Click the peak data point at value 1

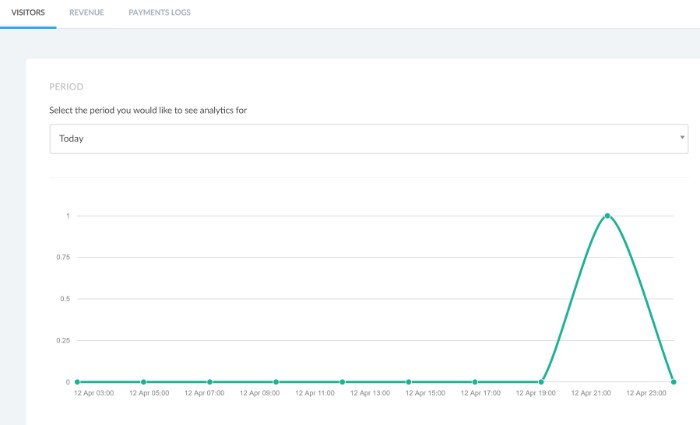point(607,216)
